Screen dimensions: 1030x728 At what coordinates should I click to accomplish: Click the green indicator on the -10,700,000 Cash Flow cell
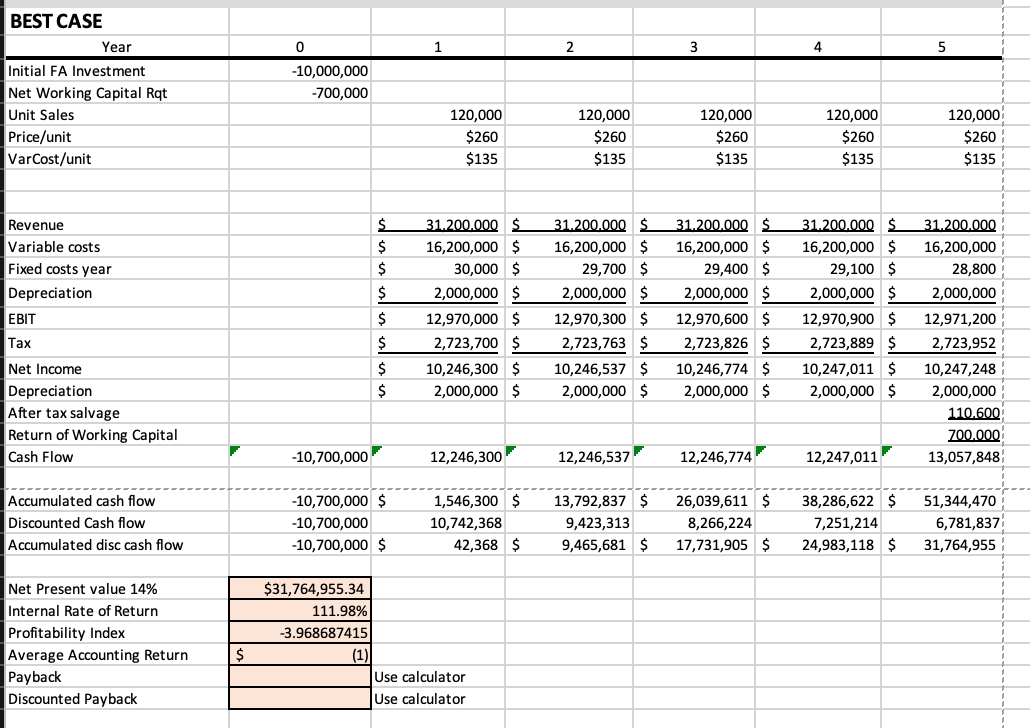coord(234,450)
